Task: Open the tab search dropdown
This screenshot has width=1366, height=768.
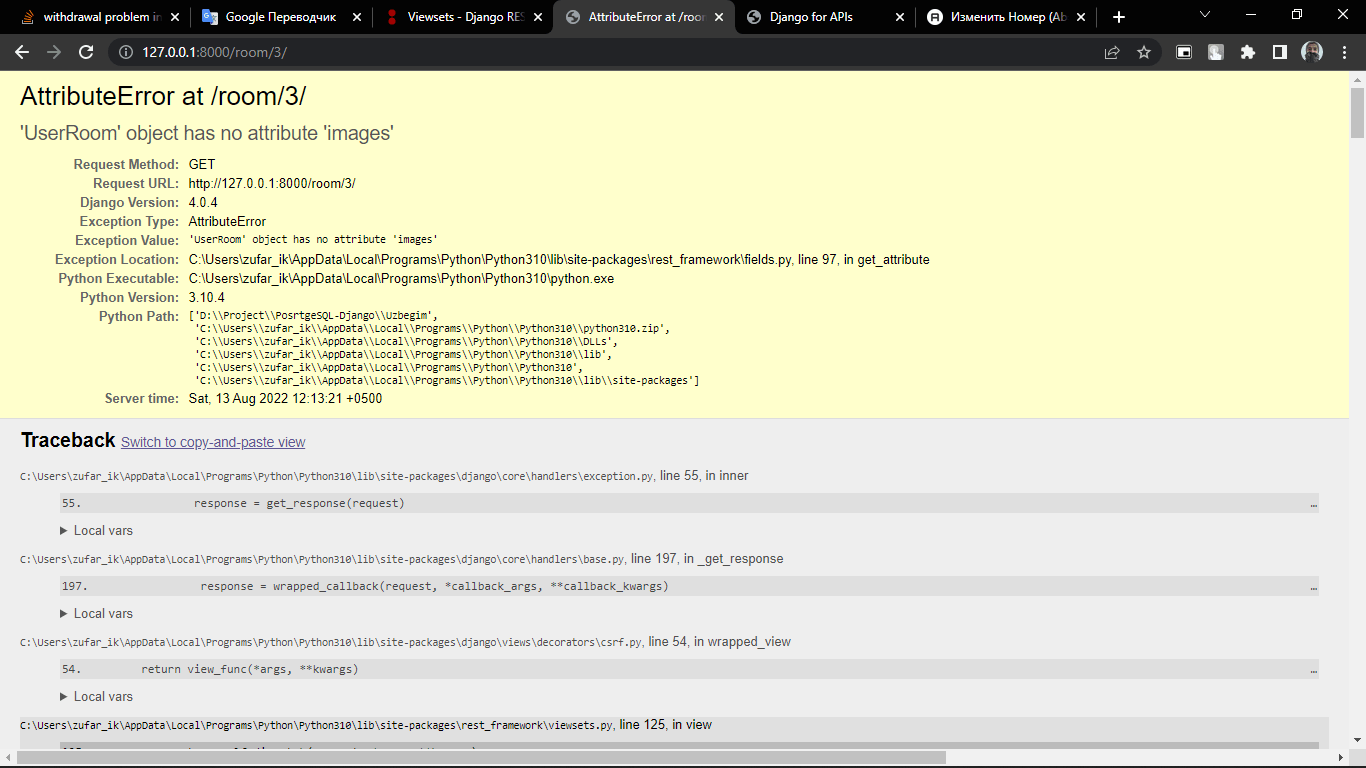Action: click(x=1204, y=14)
